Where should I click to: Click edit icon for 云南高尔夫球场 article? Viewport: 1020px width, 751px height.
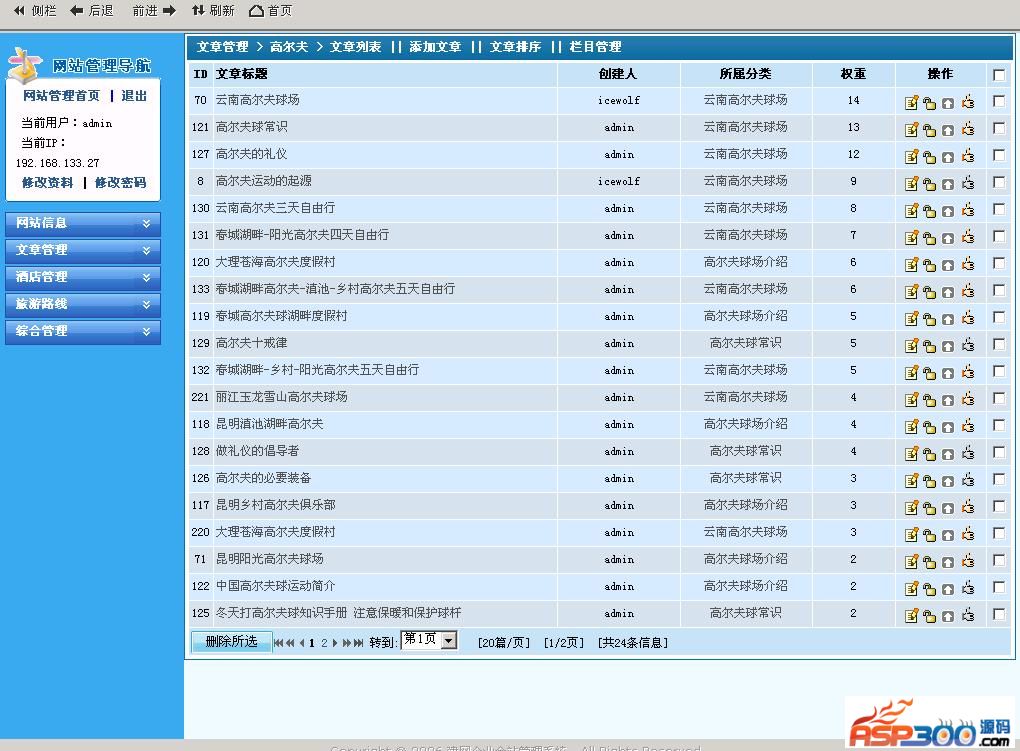coord(911,102)
